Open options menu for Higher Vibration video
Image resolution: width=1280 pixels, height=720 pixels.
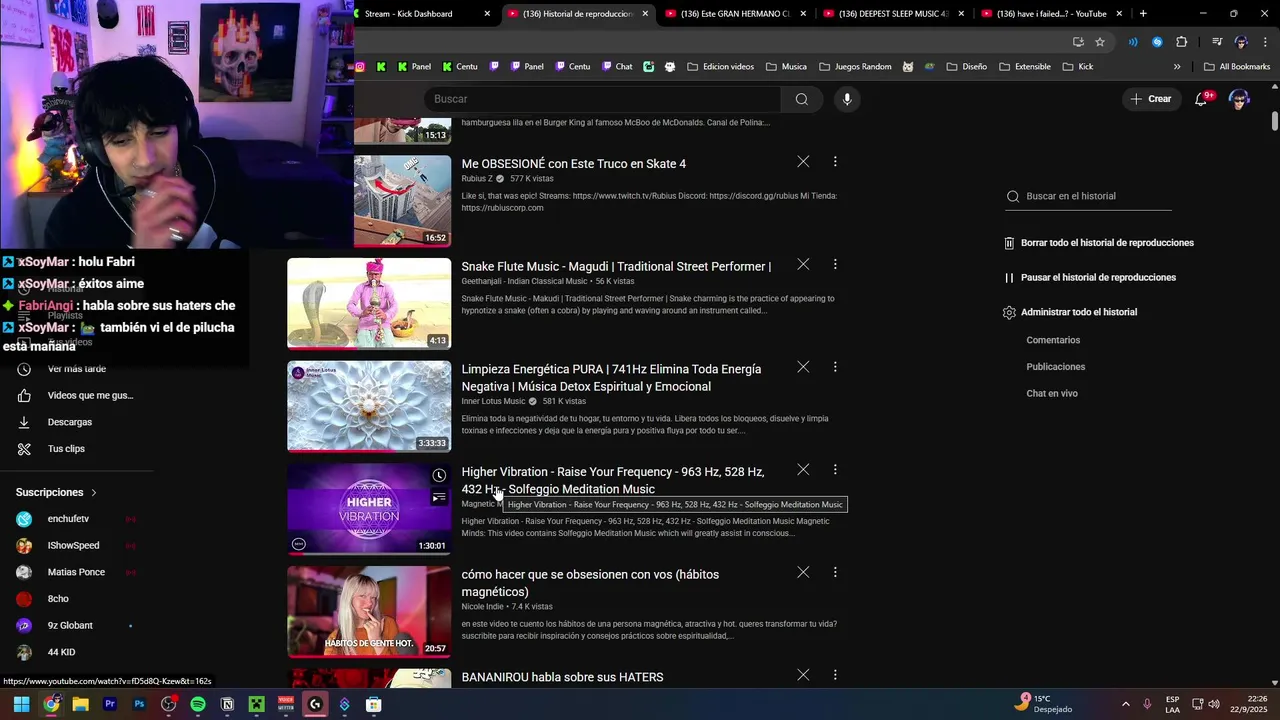(x=835, y=469)
